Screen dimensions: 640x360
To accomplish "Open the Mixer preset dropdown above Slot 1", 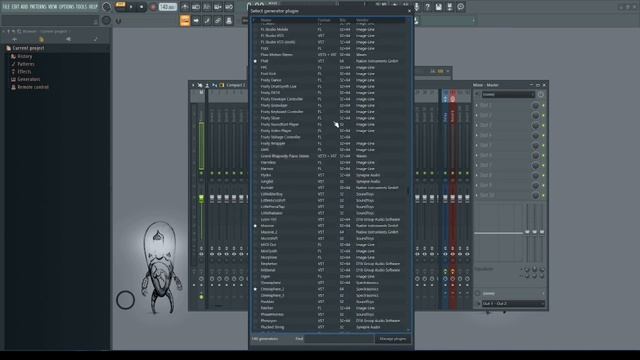I will click(508, 94).
